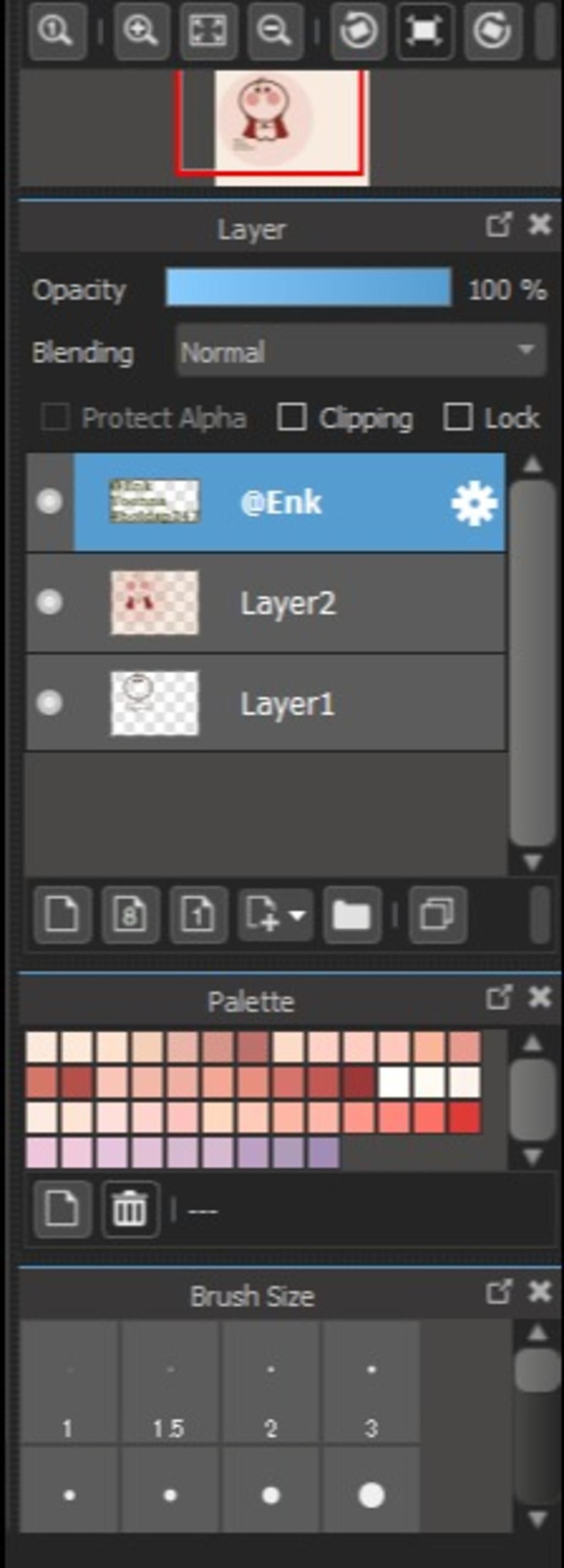Add new 1-bit layer icon

(199, 915)
